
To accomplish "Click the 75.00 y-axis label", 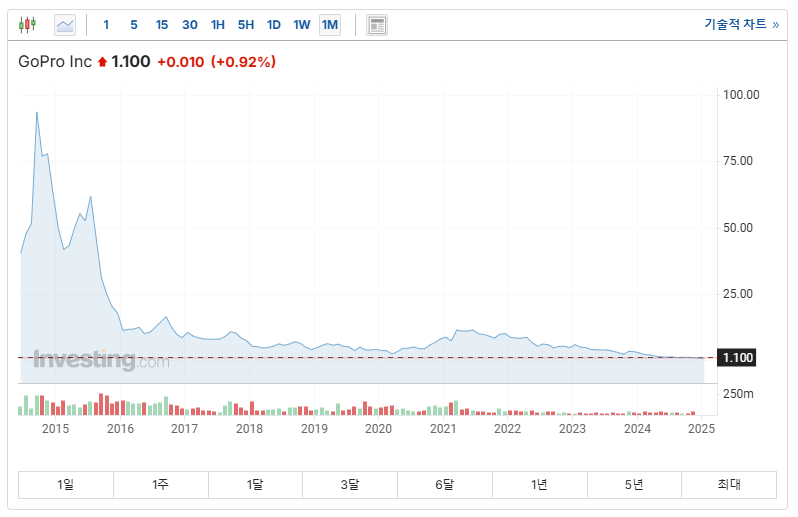I will tap(738, 161).
